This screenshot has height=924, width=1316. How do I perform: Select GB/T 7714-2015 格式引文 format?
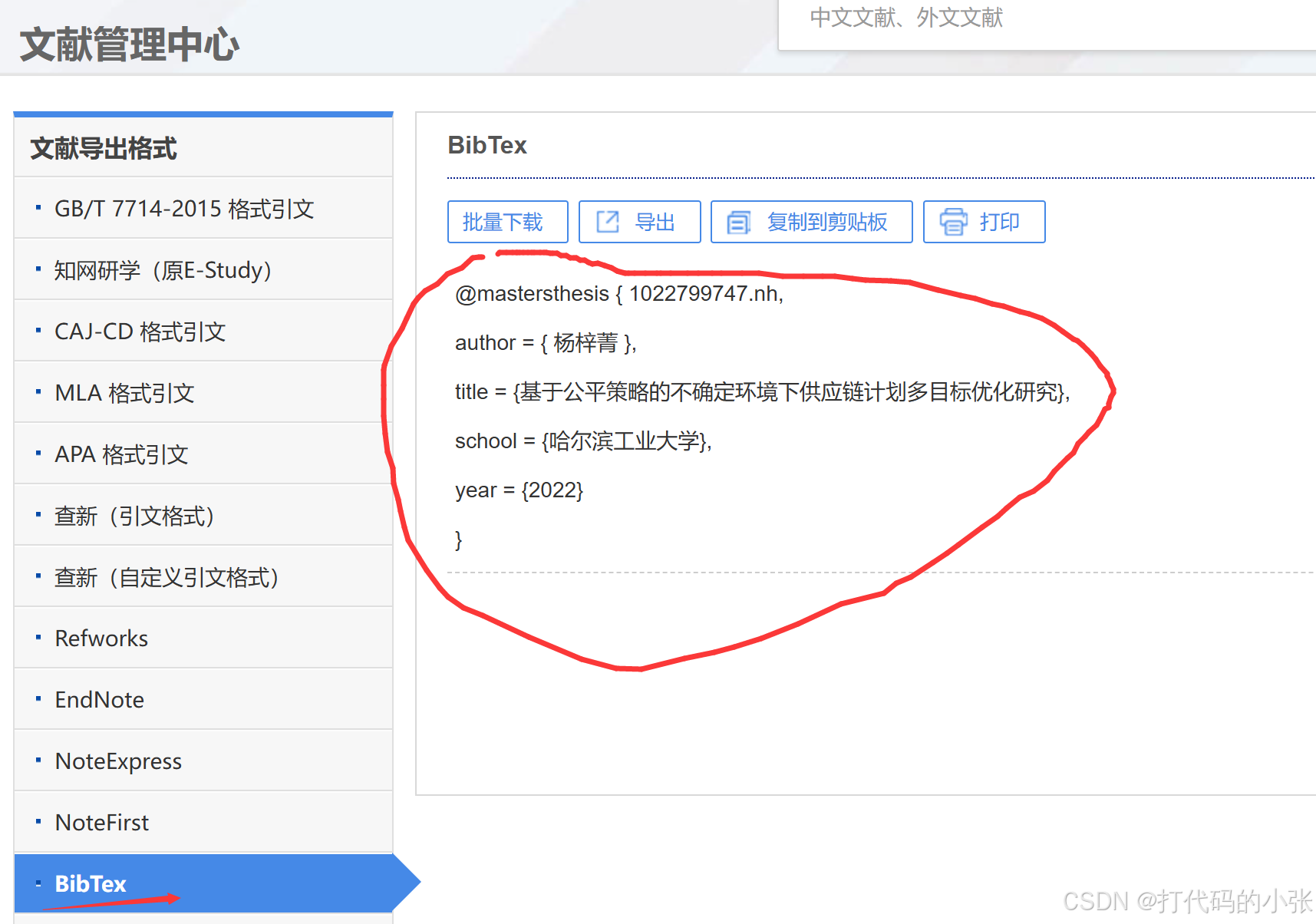coord(203,208)
